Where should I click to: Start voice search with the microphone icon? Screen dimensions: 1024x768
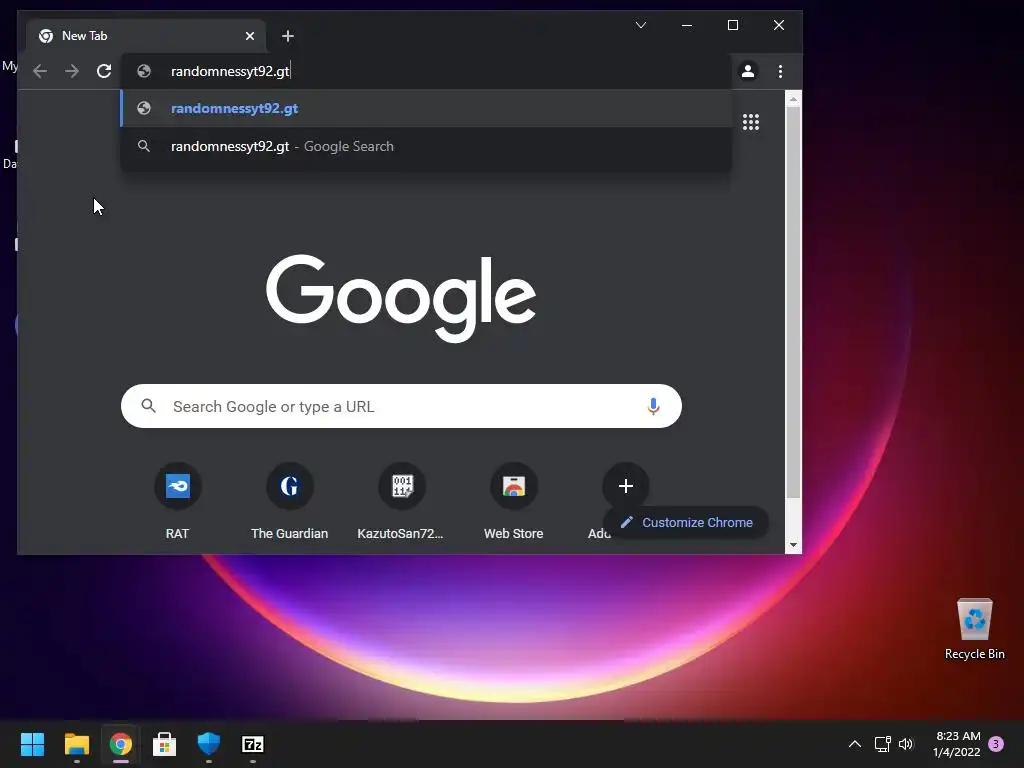(653, 406)
